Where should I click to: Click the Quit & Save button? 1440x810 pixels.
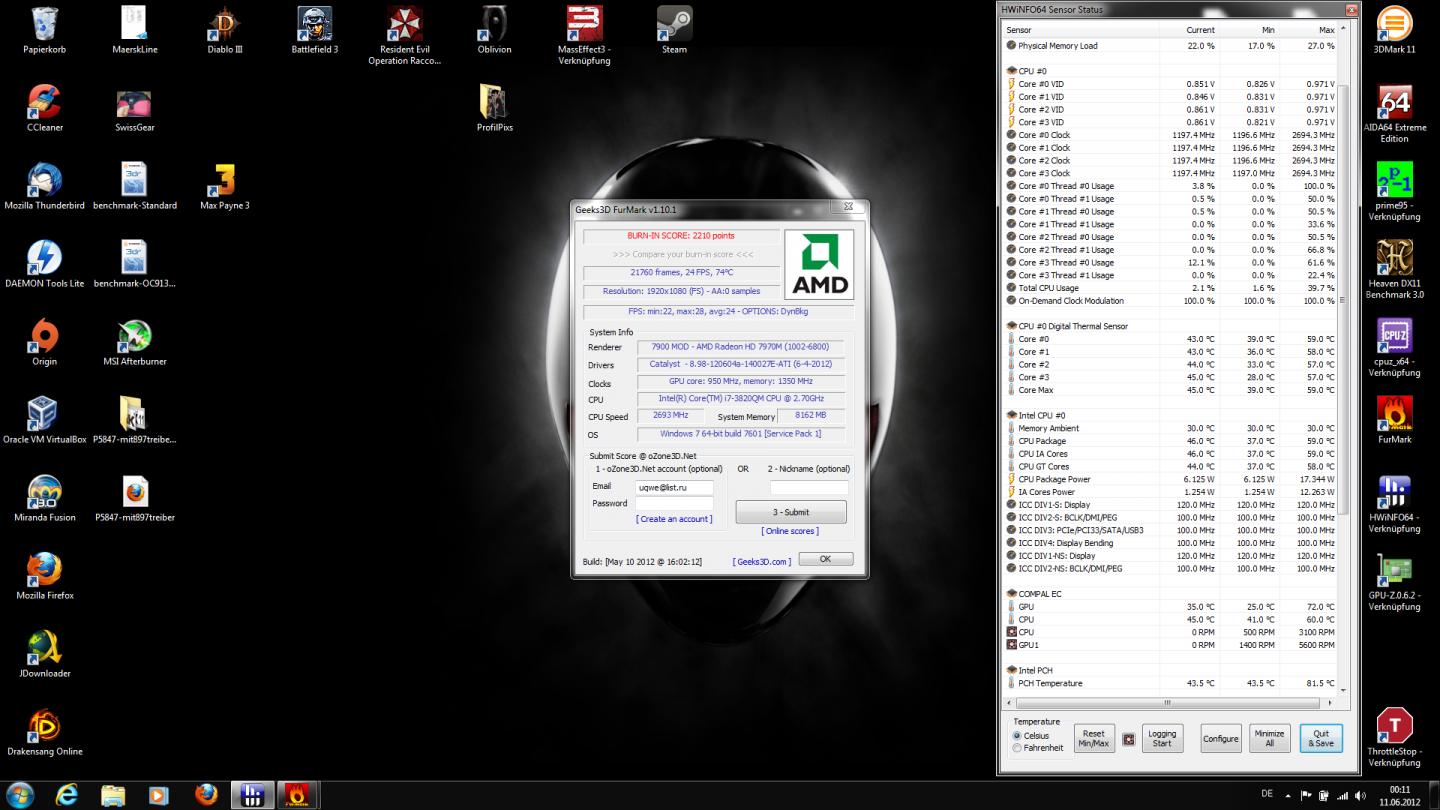click(x=1321, y=739)
